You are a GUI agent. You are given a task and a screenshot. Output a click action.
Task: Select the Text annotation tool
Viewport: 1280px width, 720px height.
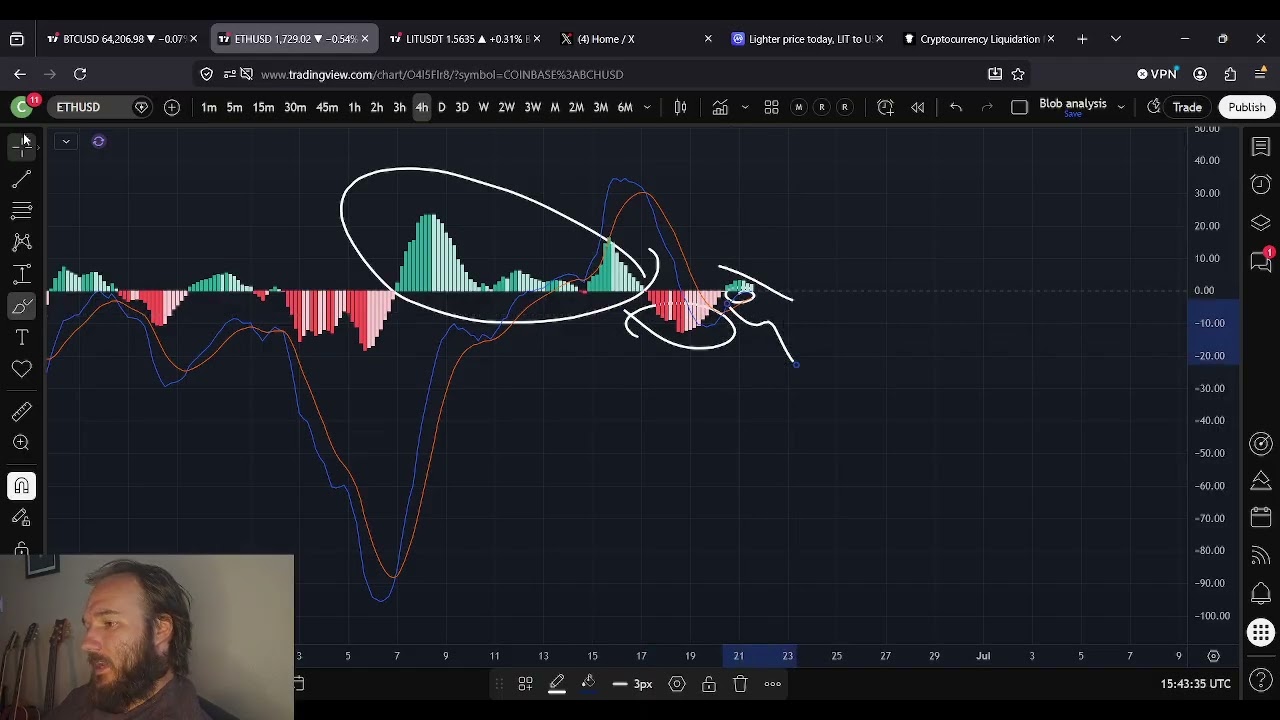pyautogui.click(x=21, y=338)
